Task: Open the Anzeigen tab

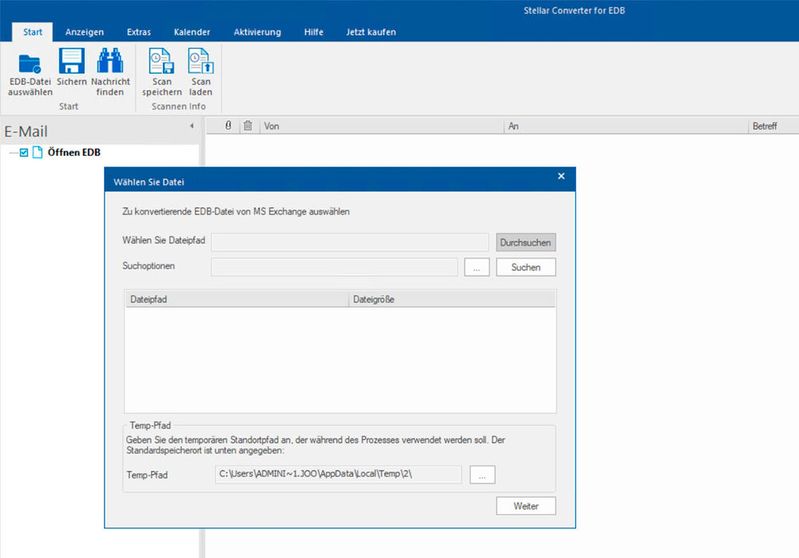Action: point(85,32)
